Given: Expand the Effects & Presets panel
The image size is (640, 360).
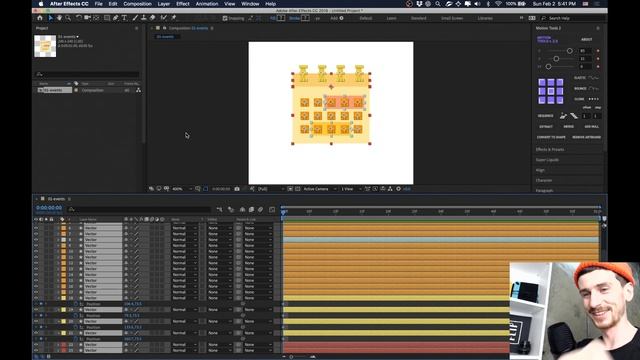Looking at the screenshot, I should coord(550,150).
